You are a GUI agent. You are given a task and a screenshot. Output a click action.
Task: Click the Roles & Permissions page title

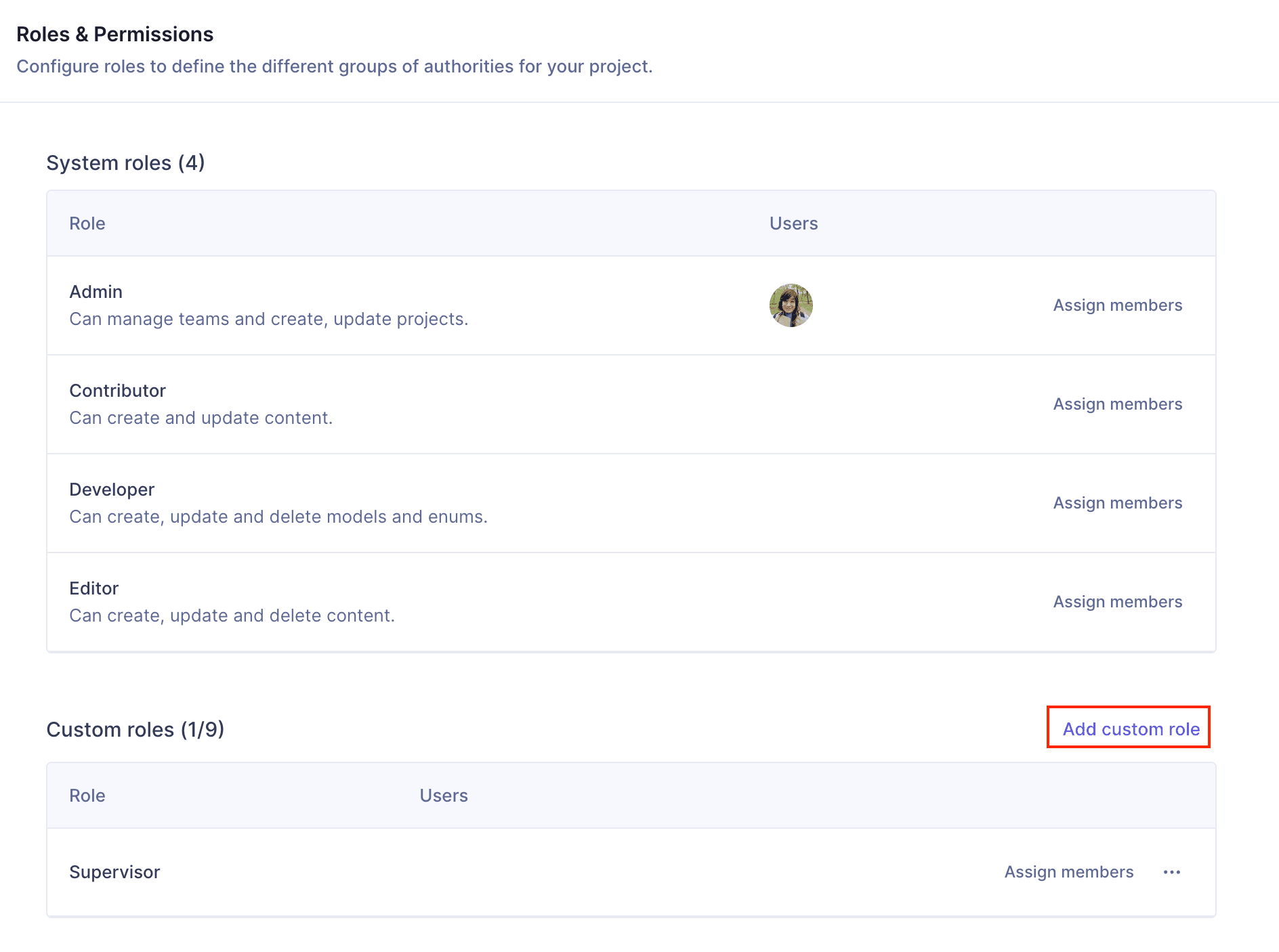tap(114, 35)
